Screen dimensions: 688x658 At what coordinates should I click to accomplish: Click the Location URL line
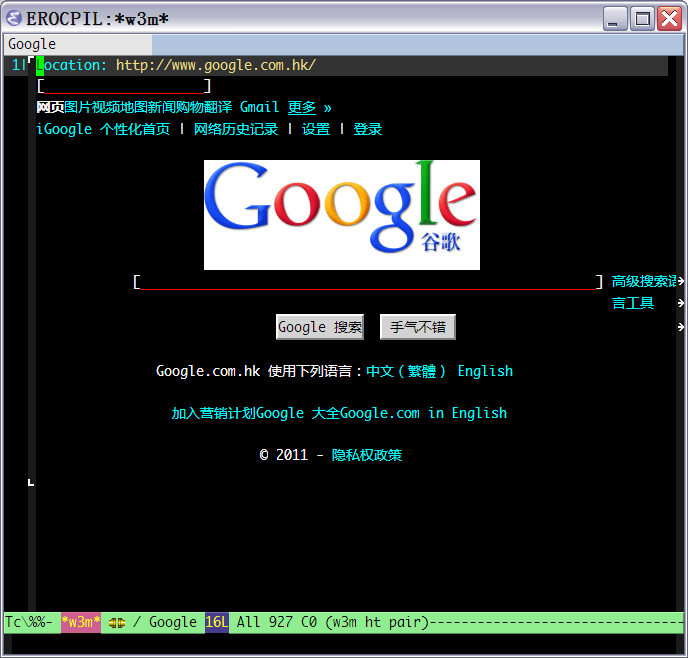pyautogui.click(x=176, y=65)
